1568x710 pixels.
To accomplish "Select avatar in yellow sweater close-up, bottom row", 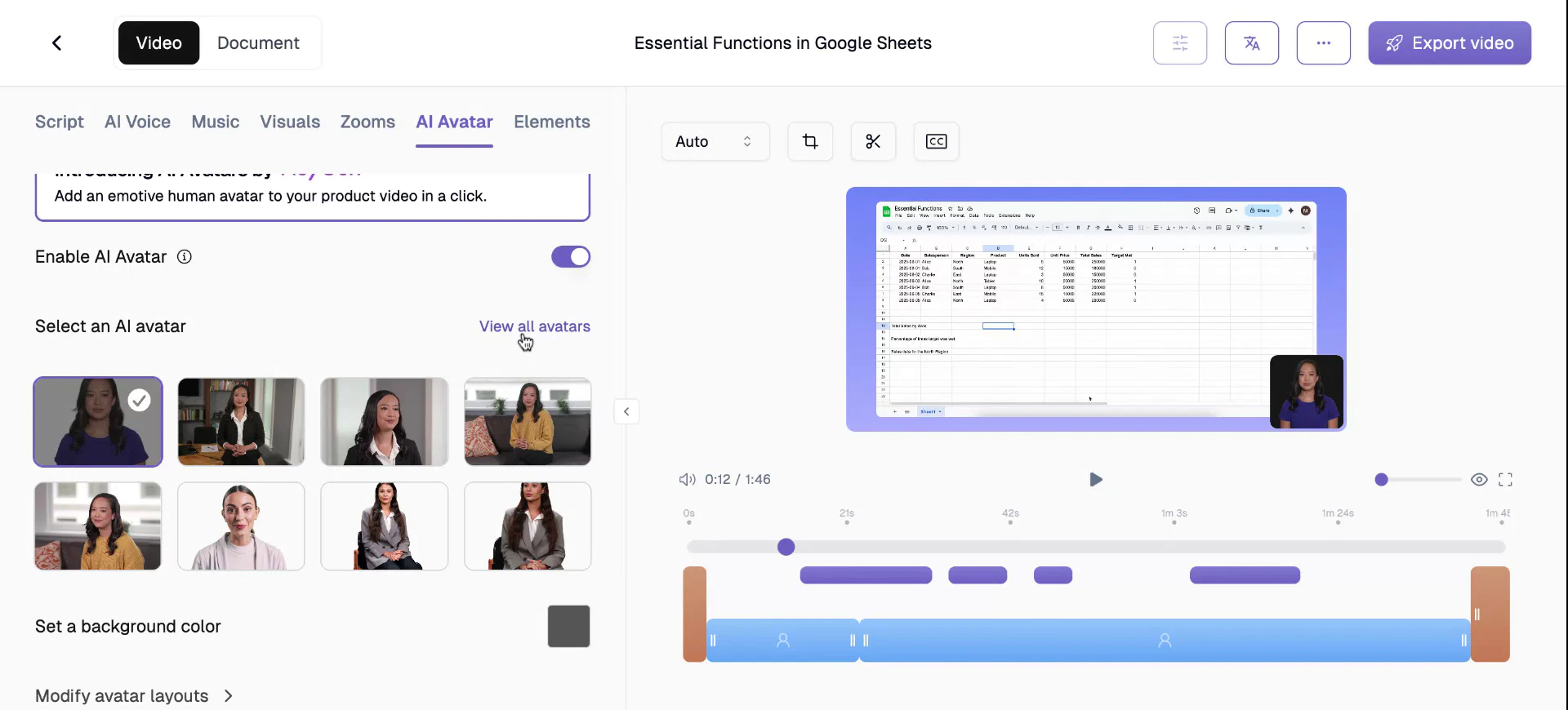I will pos(98,526).
